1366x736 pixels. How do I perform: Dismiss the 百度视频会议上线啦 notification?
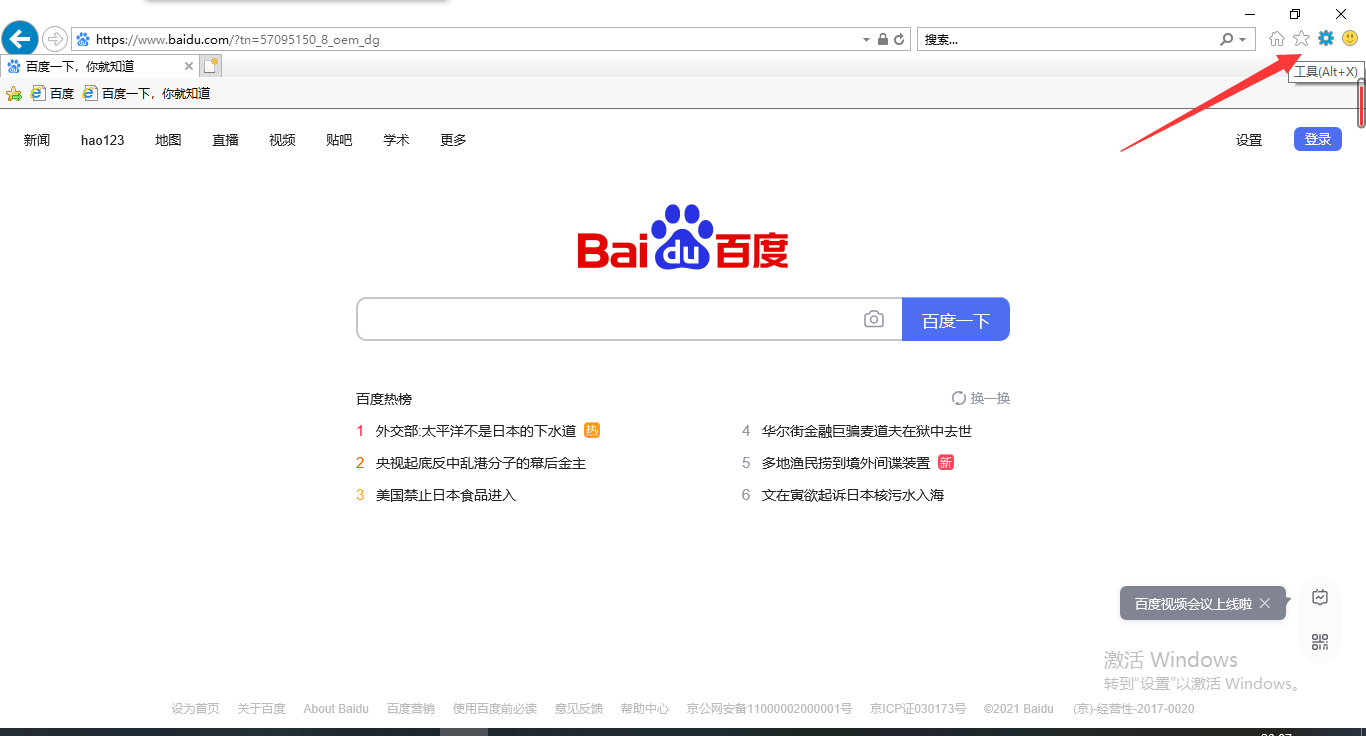(1266, 603)
